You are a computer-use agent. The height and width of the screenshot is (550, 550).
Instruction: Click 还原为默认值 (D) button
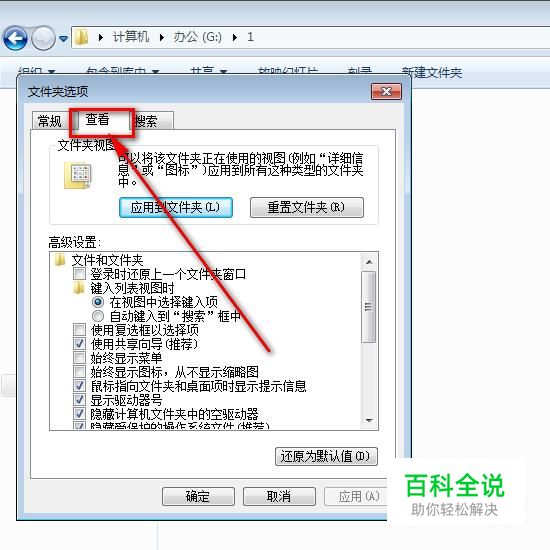click(x=326, y=456)
